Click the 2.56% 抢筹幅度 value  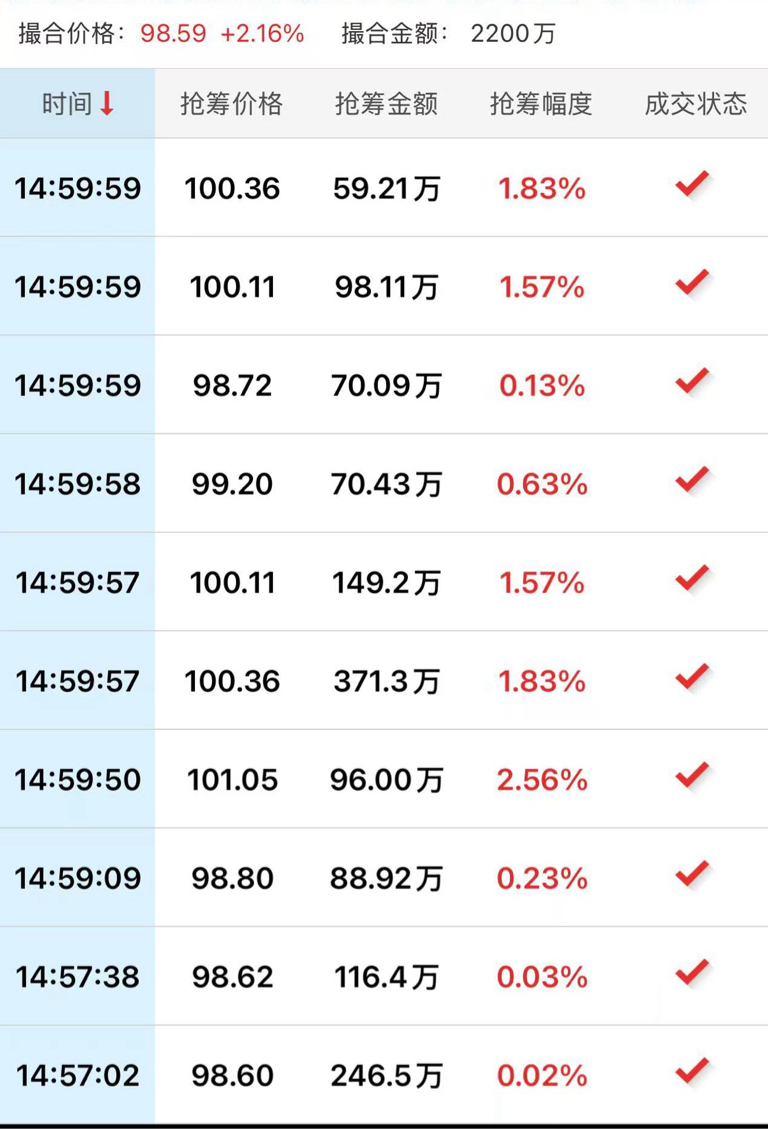click(x=542, y=780)
